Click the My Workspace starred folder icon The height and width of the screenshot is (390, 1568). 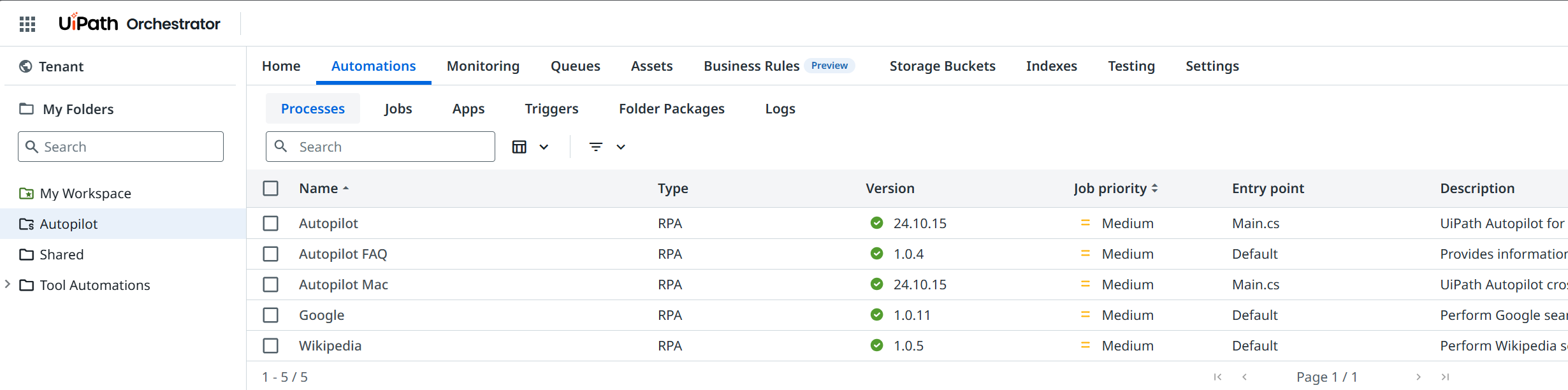[26, 193]
